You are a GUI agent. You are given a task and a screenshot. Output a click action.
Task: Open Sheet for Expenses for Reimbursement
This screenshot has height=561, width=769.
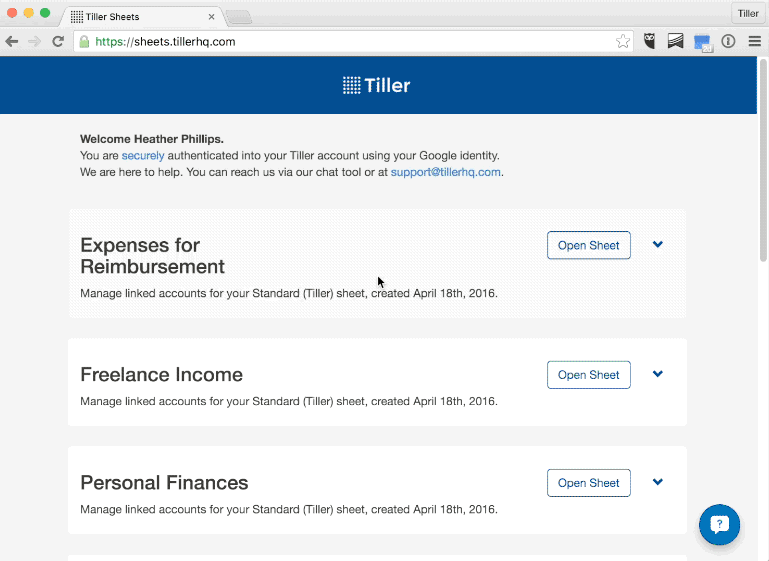[589, 245]
